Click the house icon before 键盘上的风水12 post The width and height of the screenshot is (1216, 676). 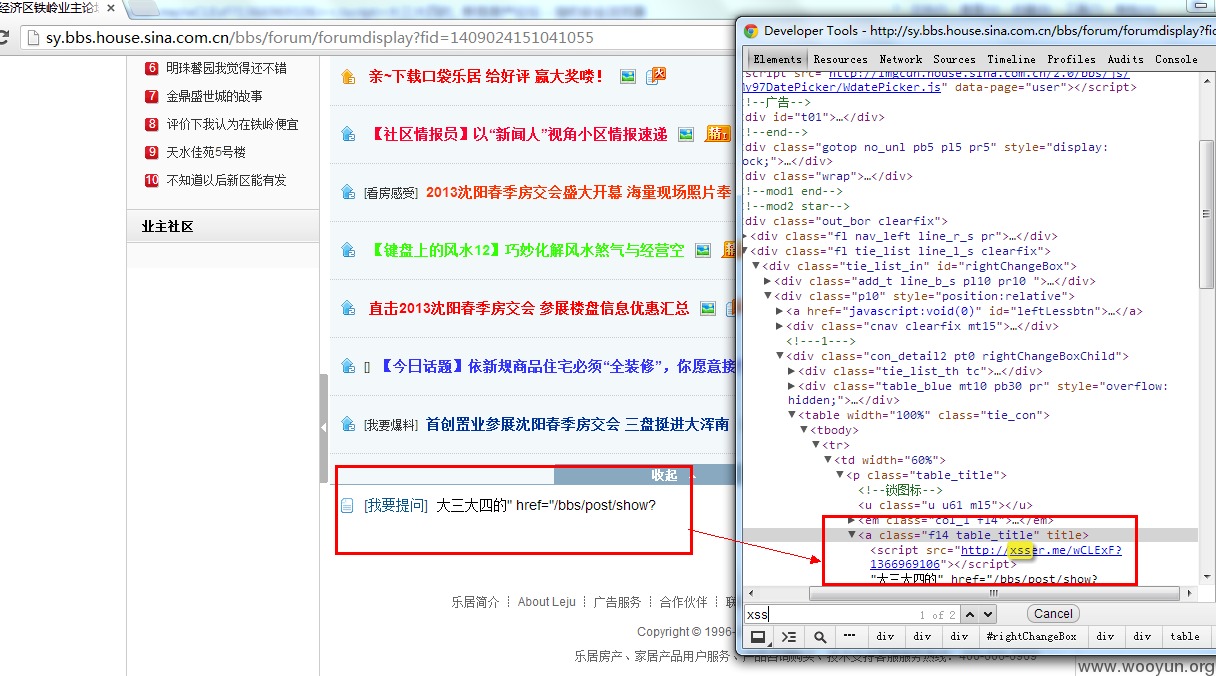point(348,250)
